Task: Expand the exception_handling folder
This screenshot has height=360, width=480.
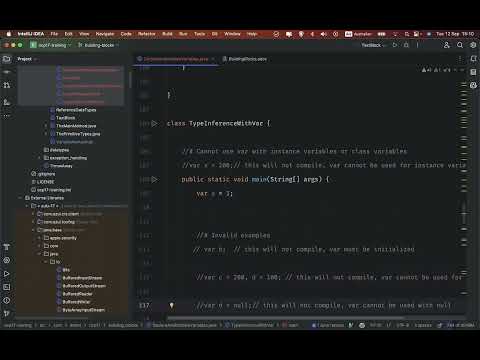Action: [x=39, y=158]
